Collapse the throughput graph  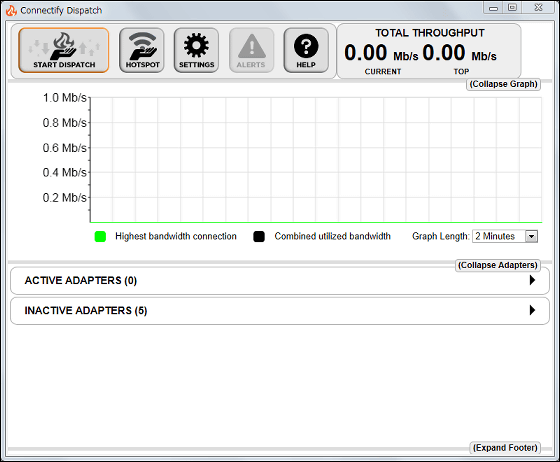tap(503, 84)
